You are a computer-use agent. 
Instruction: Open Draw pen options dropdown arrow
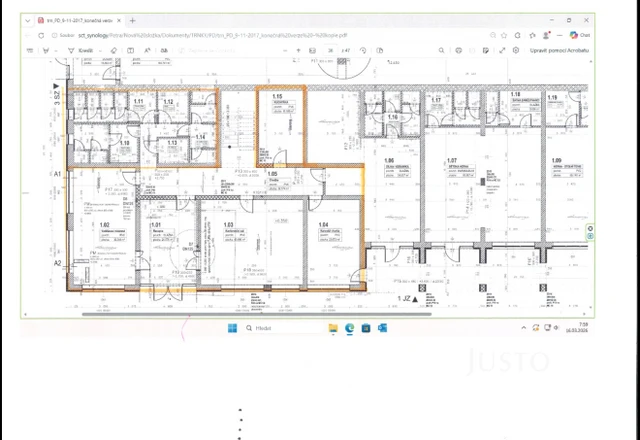point(56,51)
